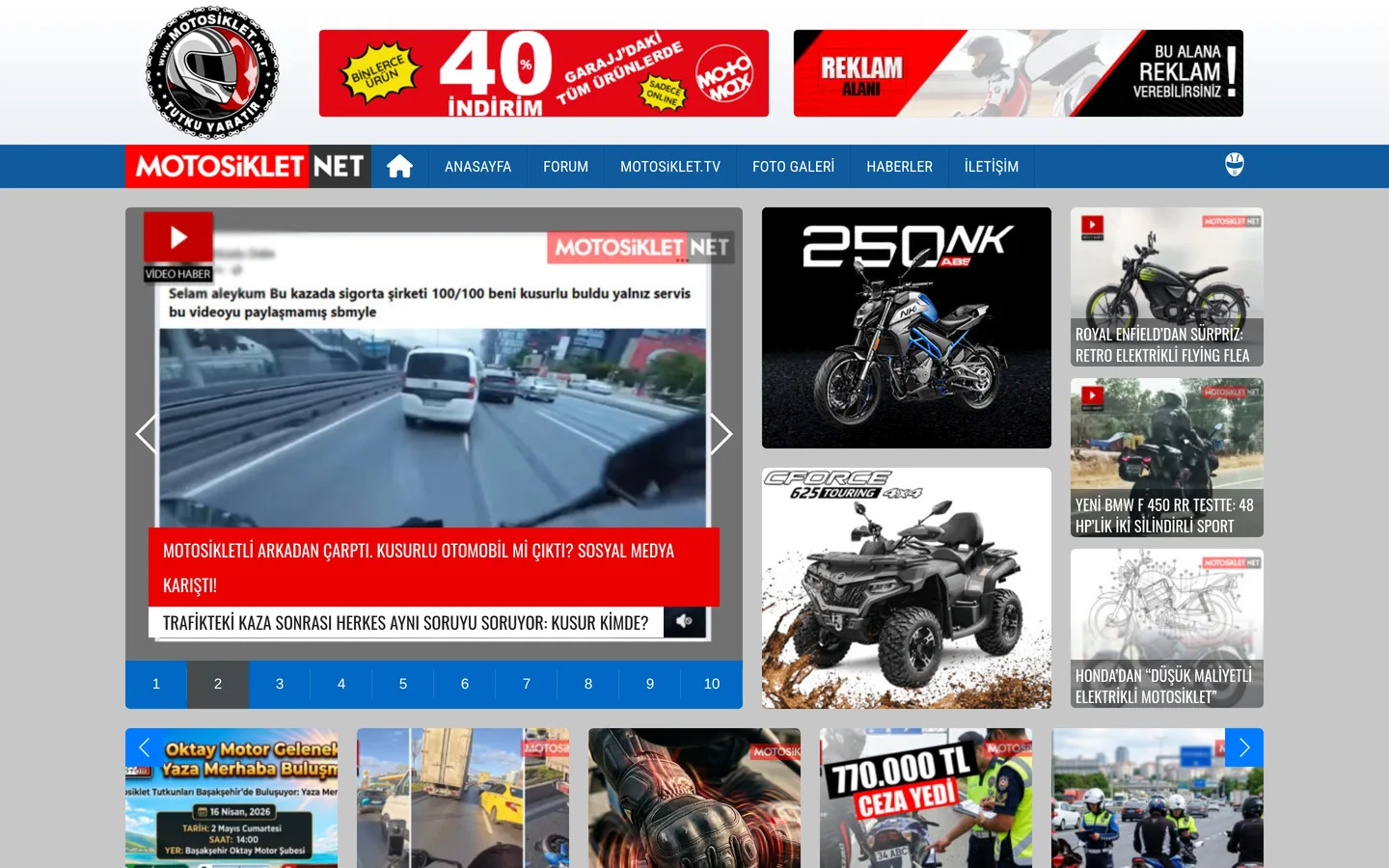Image resolution: width=1389 pixels, height=868 pixels.
Task: Open the 250NK ABS motorcycle ad
Action: click(907, 328)
